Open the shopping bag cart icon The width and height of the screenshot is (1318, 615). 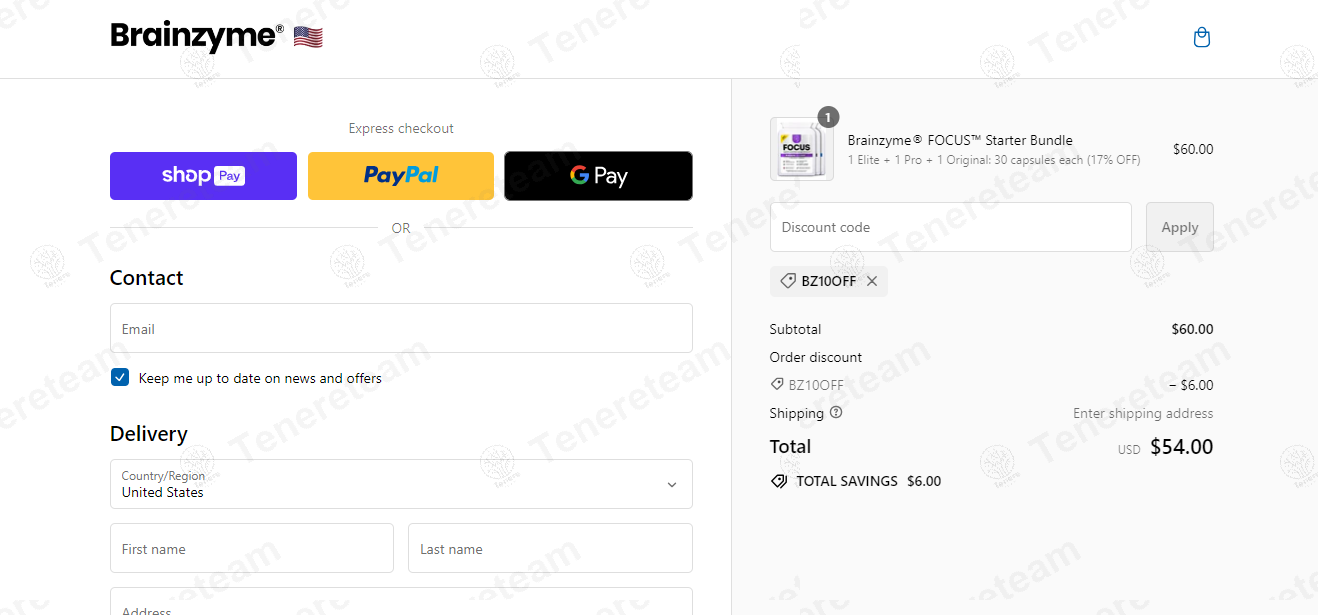pos(1202,38)
